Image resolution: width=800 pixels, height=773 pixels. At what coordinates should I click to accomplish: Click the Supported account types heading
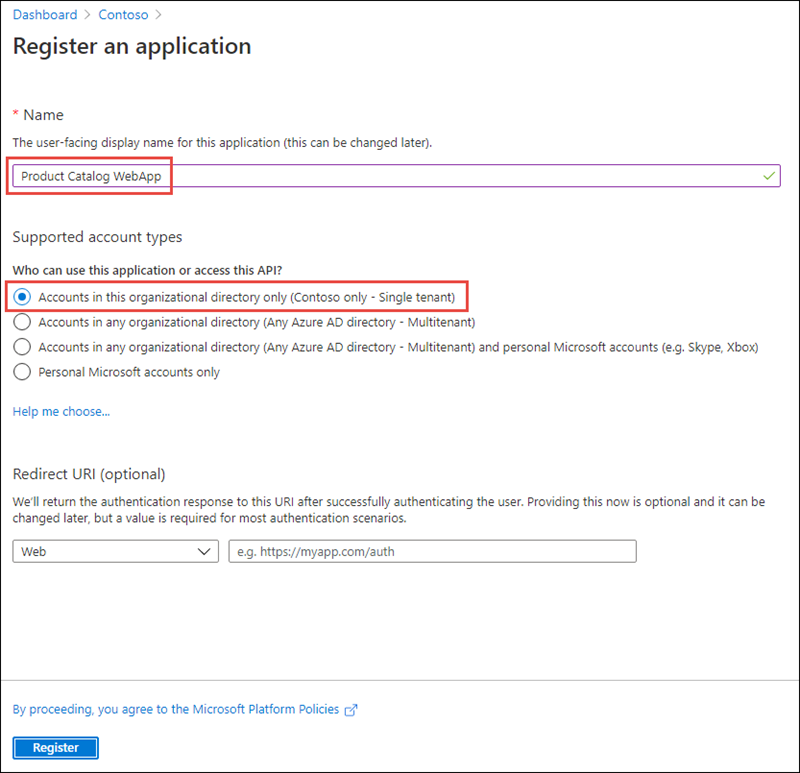pyautogui.click(x=97, y=237)
